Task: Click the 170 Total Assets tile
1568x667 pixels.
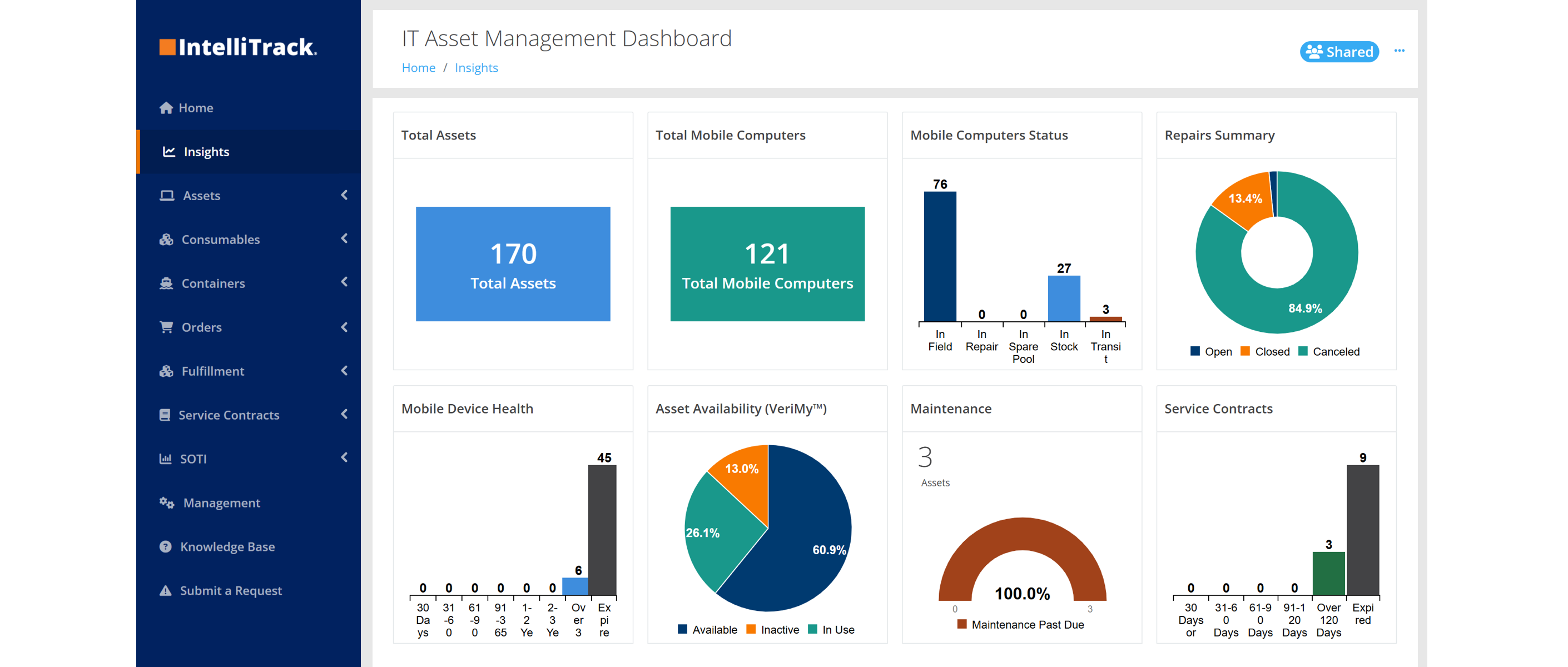Action: click(513, 263)
